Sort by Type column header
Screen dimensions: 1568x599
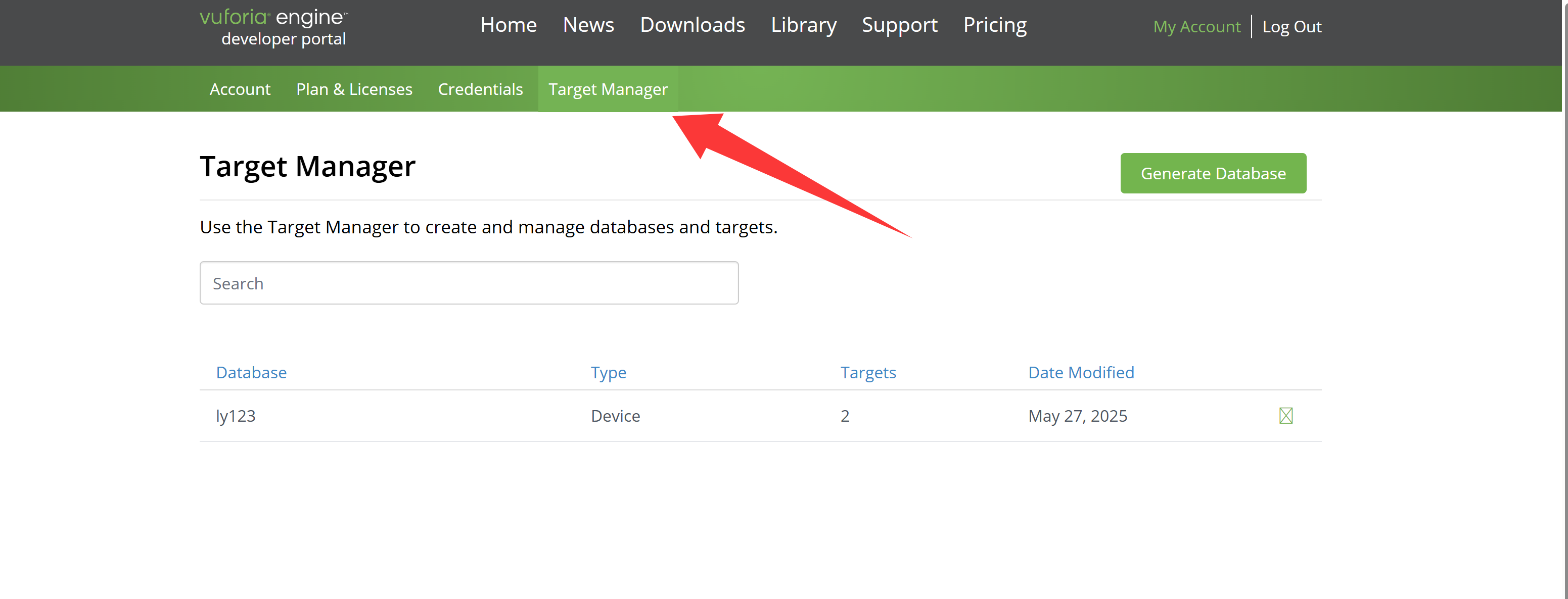coord(608,372)
